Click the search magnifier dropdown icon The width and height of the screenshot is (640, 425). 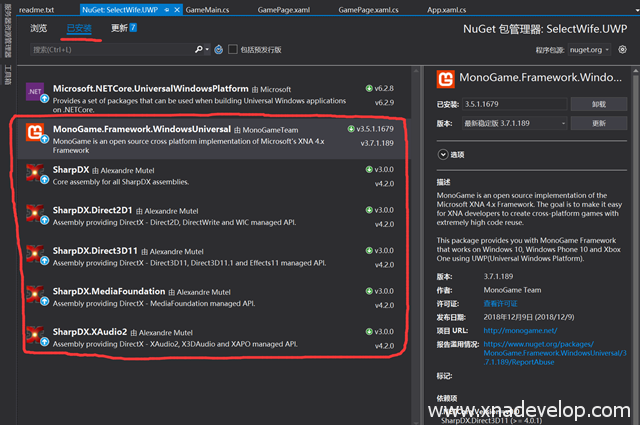[203, 48]
